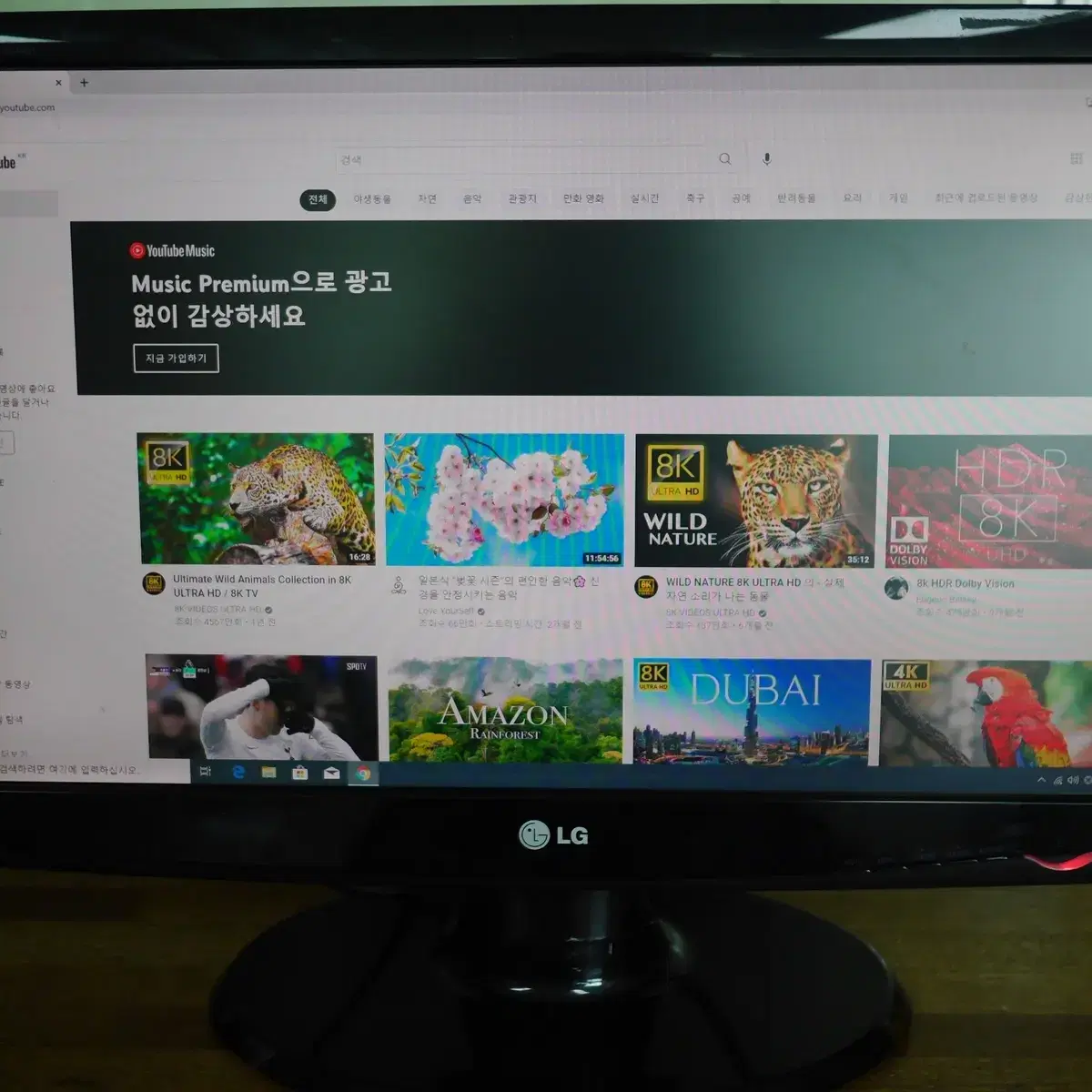Select the 반려동물 filter chip
The height and width of the screenshot is (1092, 1092).
[796, 197]
